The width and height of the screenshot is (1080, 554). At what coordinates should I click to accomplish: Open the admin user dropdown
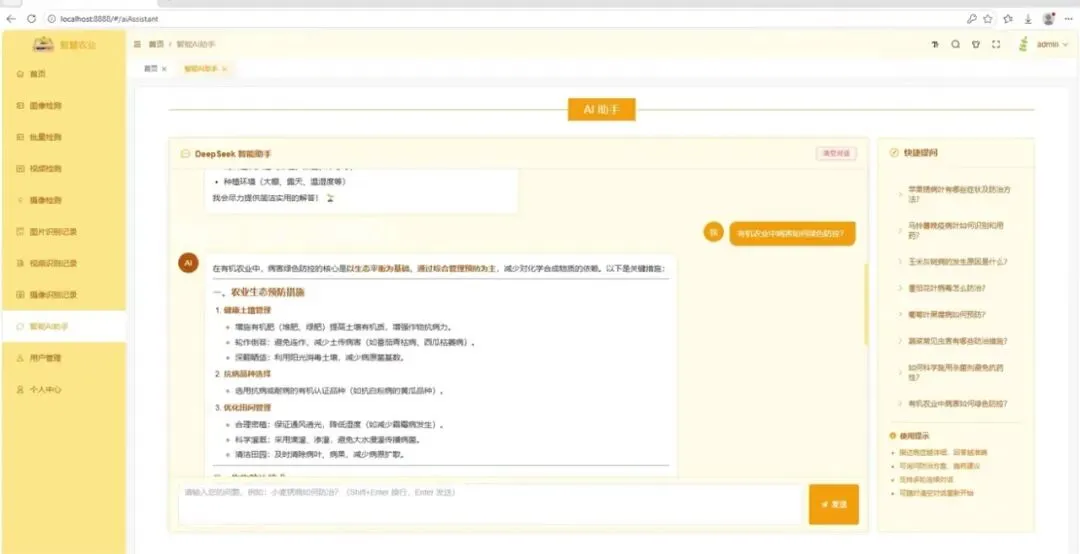coord(1052,44)
